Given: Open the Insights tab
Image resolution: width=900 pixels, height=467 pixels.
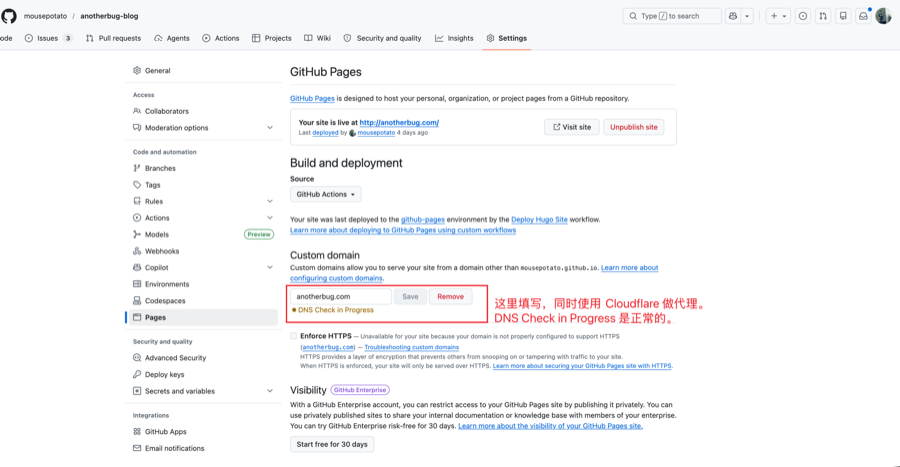Looking at the screenshot, I should (x=454, y=38).
